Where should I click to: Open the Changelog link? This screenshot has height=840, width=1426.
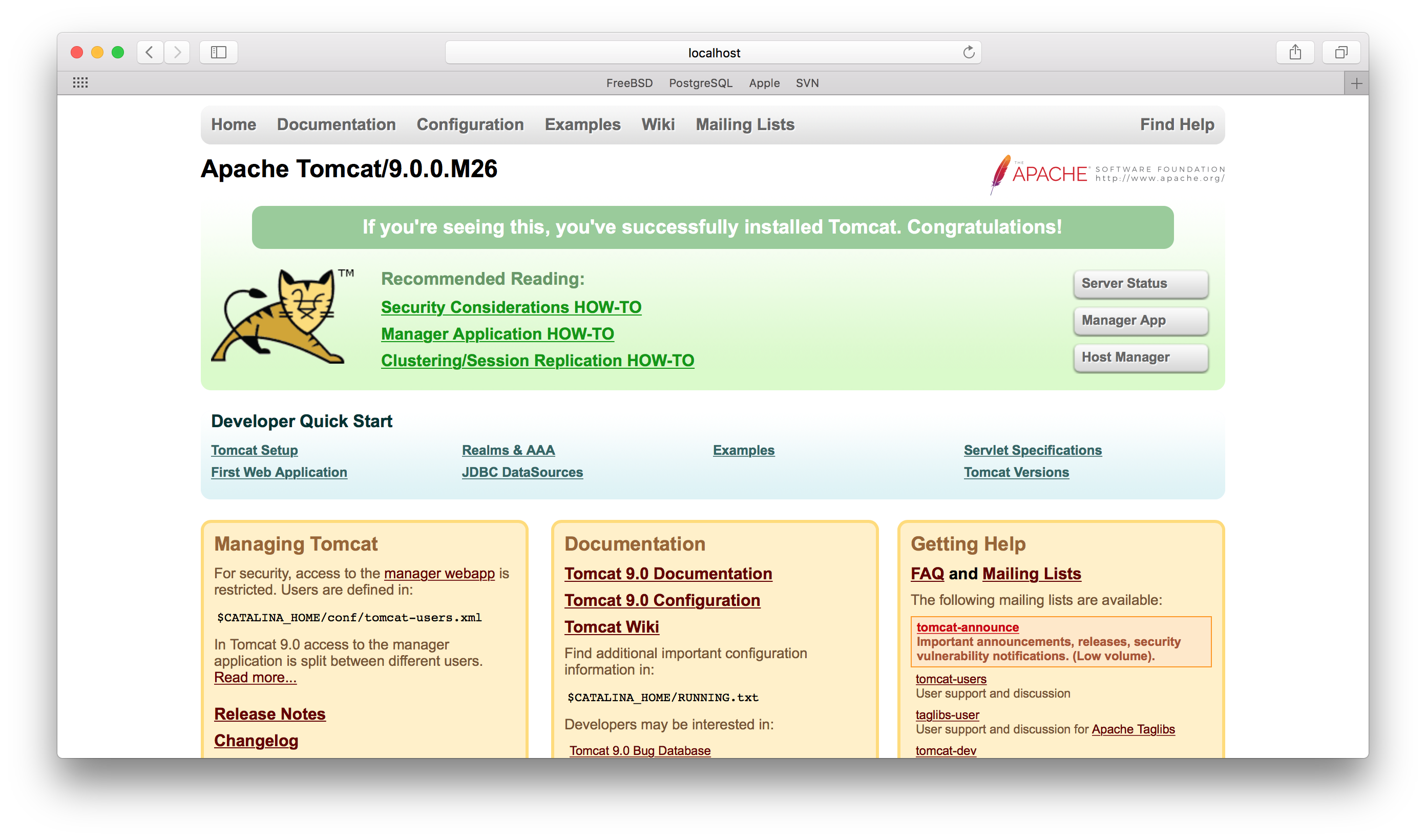(256, 741)
